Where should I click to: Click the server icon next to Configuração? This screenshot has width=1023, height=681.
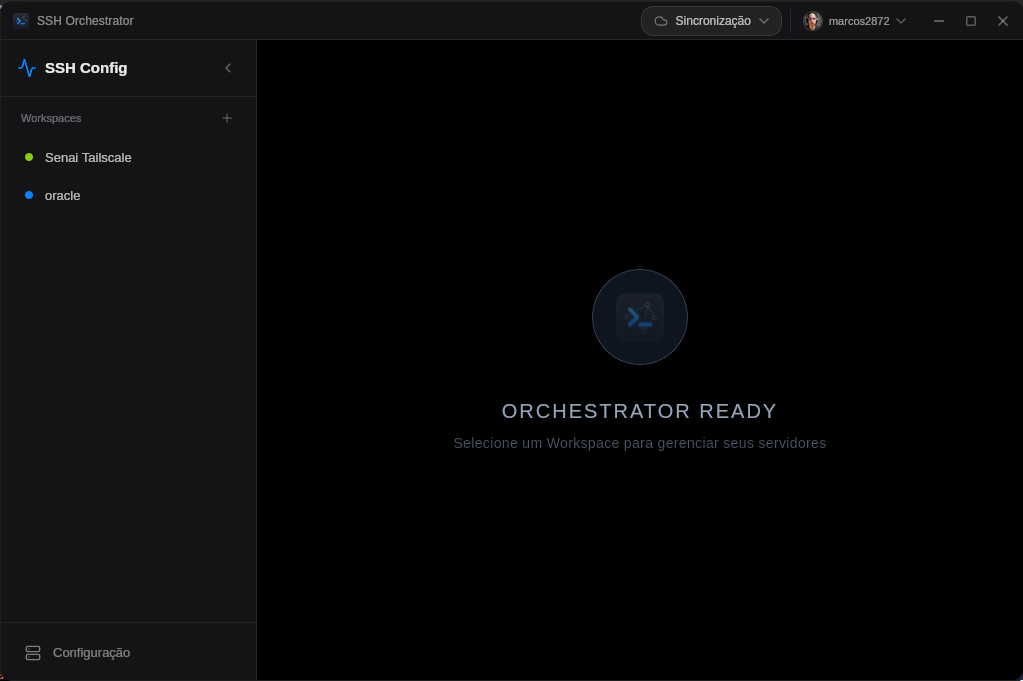pyautogui.click(x=33, y=653)
